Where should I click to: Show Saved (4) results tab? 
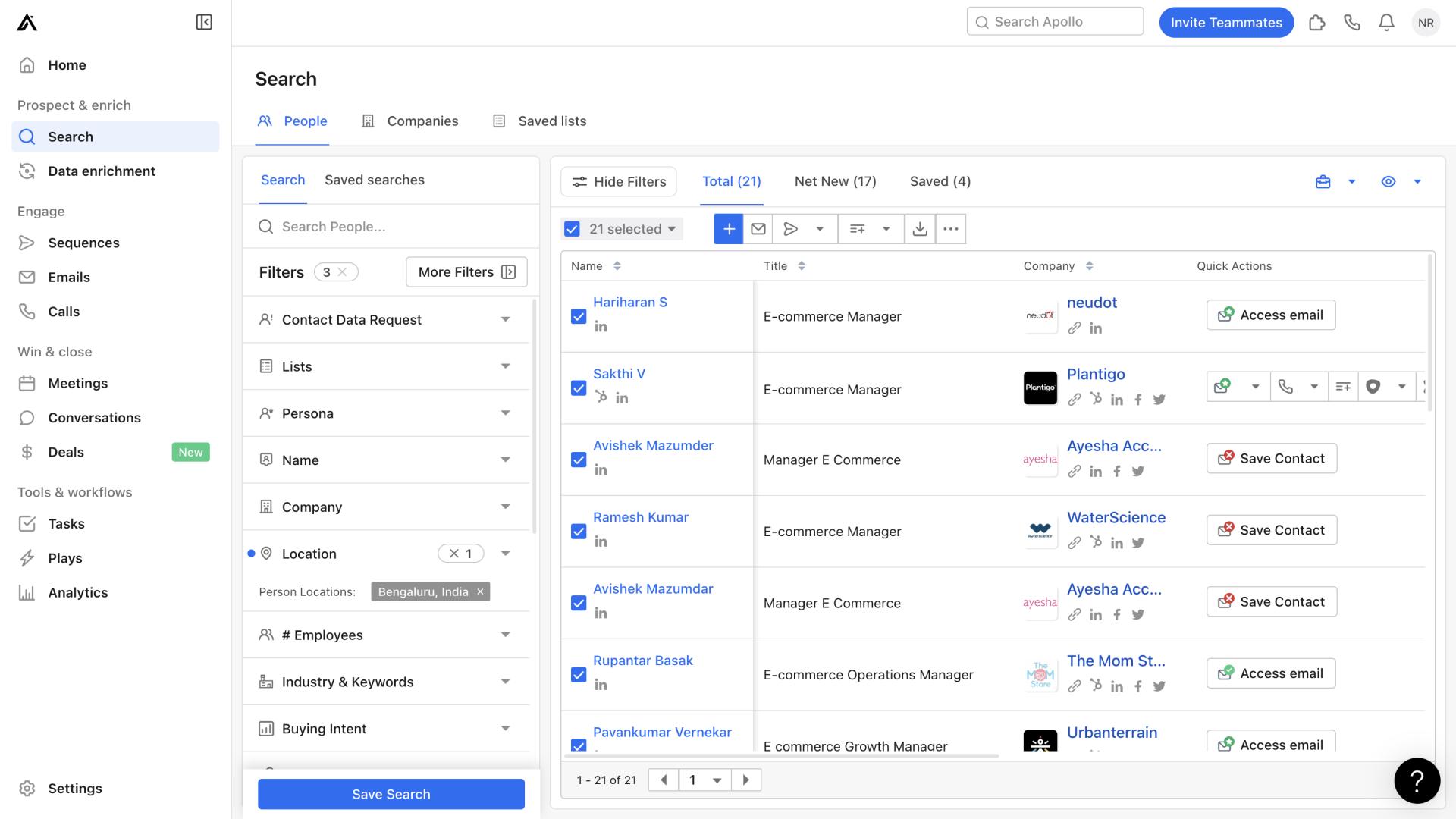click(x=940, y=181)
